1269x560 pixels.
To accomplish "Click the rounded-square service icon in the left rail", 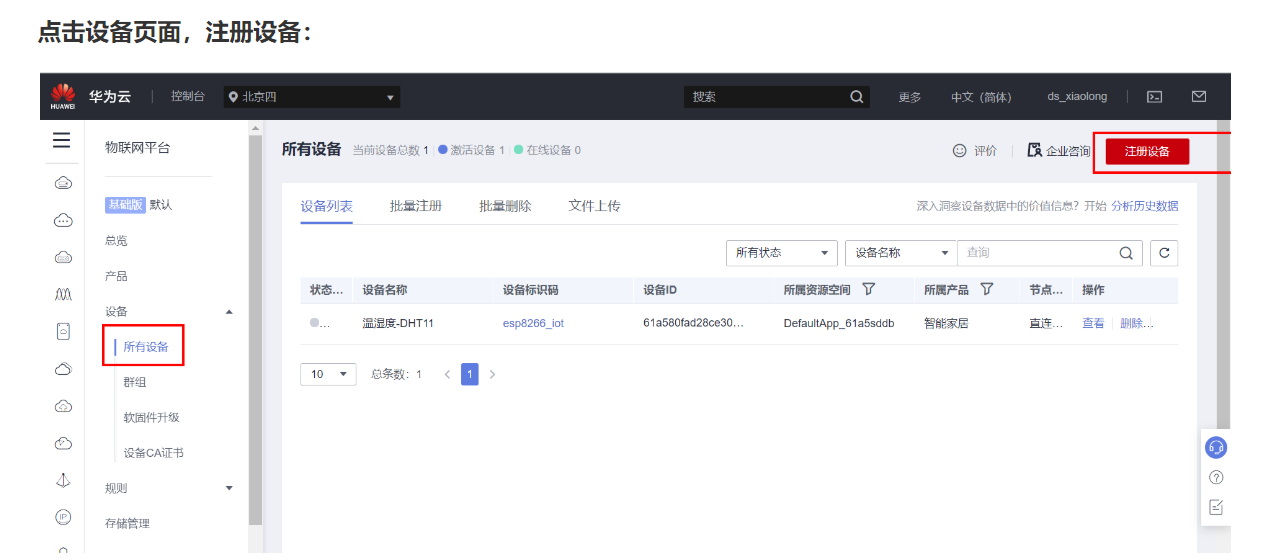I will (x=62, y=331).
